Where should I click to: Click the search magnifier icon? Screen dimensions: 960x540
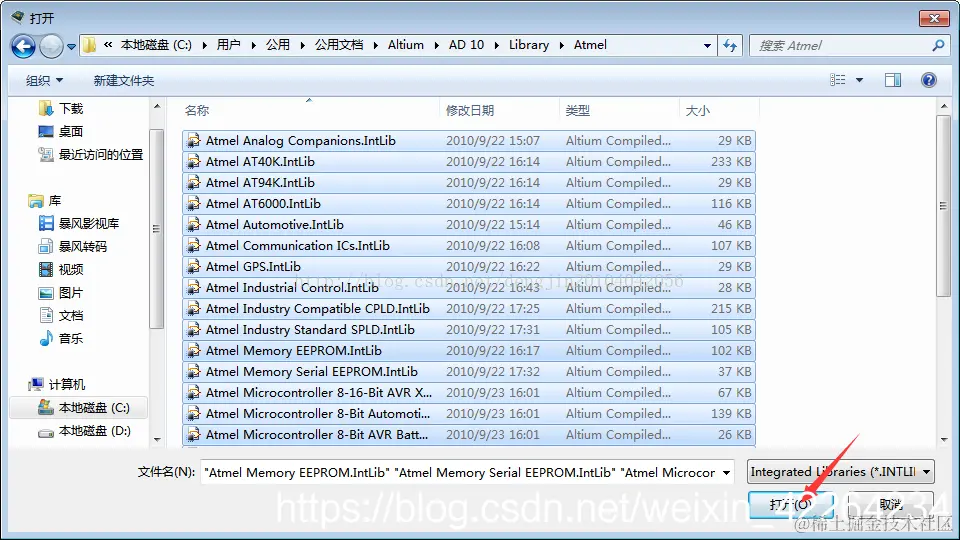(937, 45)
